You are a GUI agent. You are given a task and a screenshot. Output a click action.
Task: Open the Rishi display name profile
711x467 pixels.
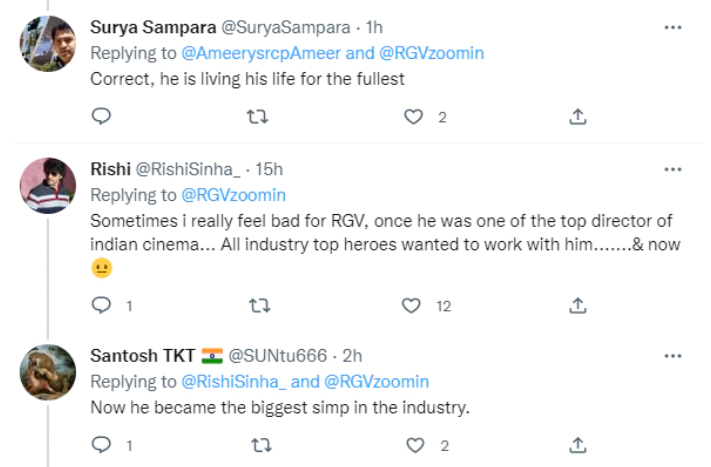tap(111, 170)
